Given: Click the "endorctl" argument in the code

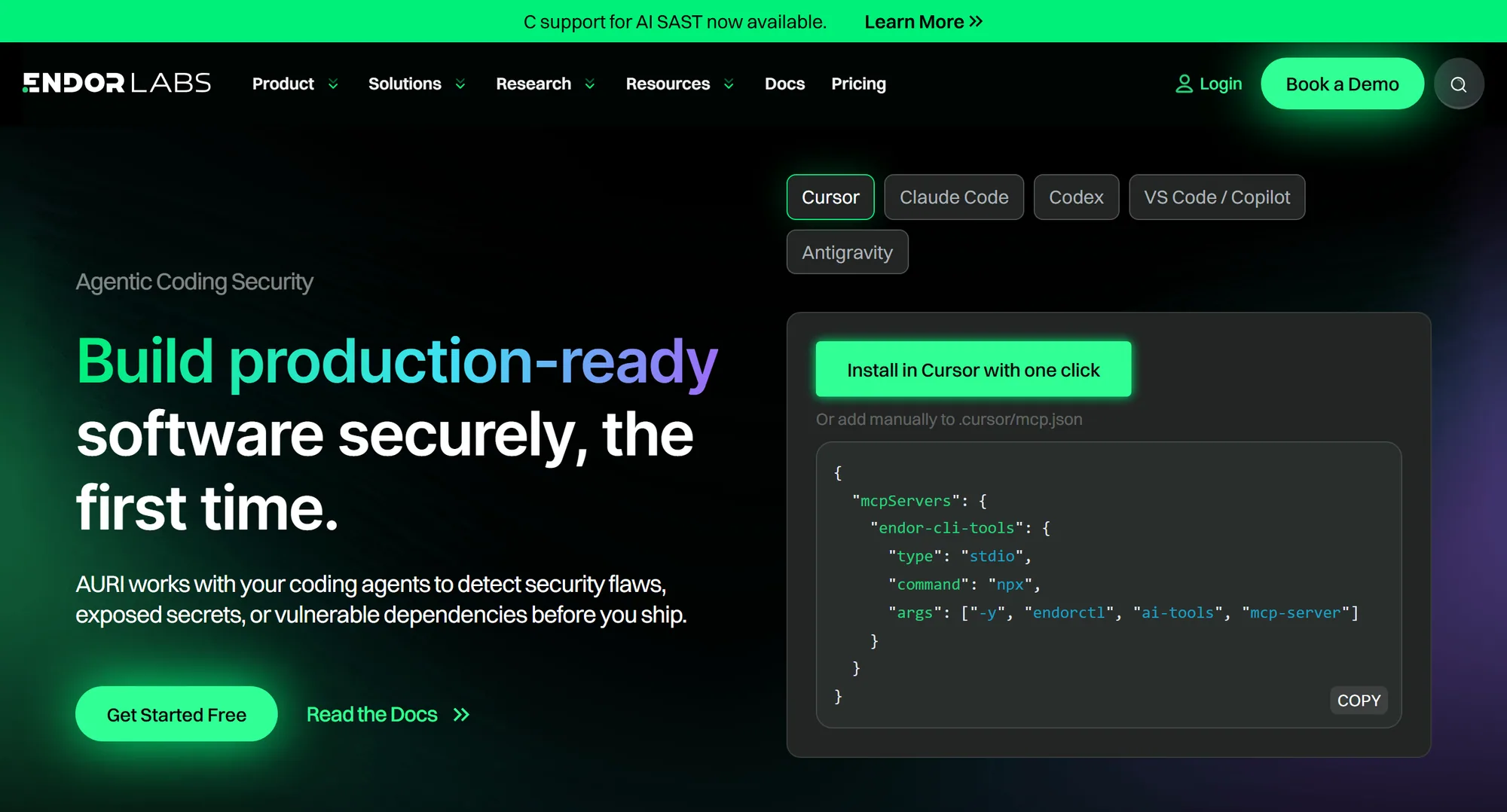Looking at the screenshot, I should click(1068, 612).
